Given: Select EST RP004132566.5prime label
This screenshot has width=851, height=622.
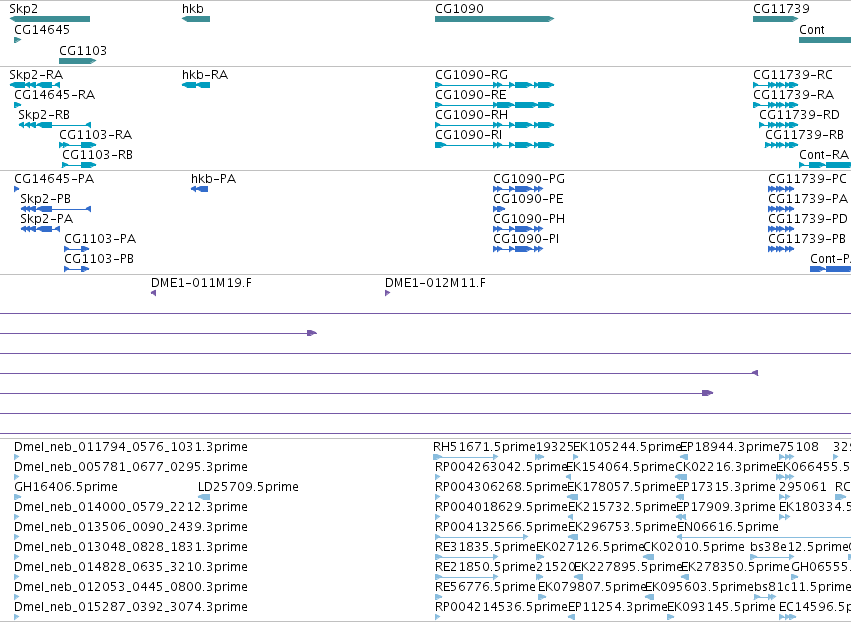Looking at the screenshot, I should point(501,528).
